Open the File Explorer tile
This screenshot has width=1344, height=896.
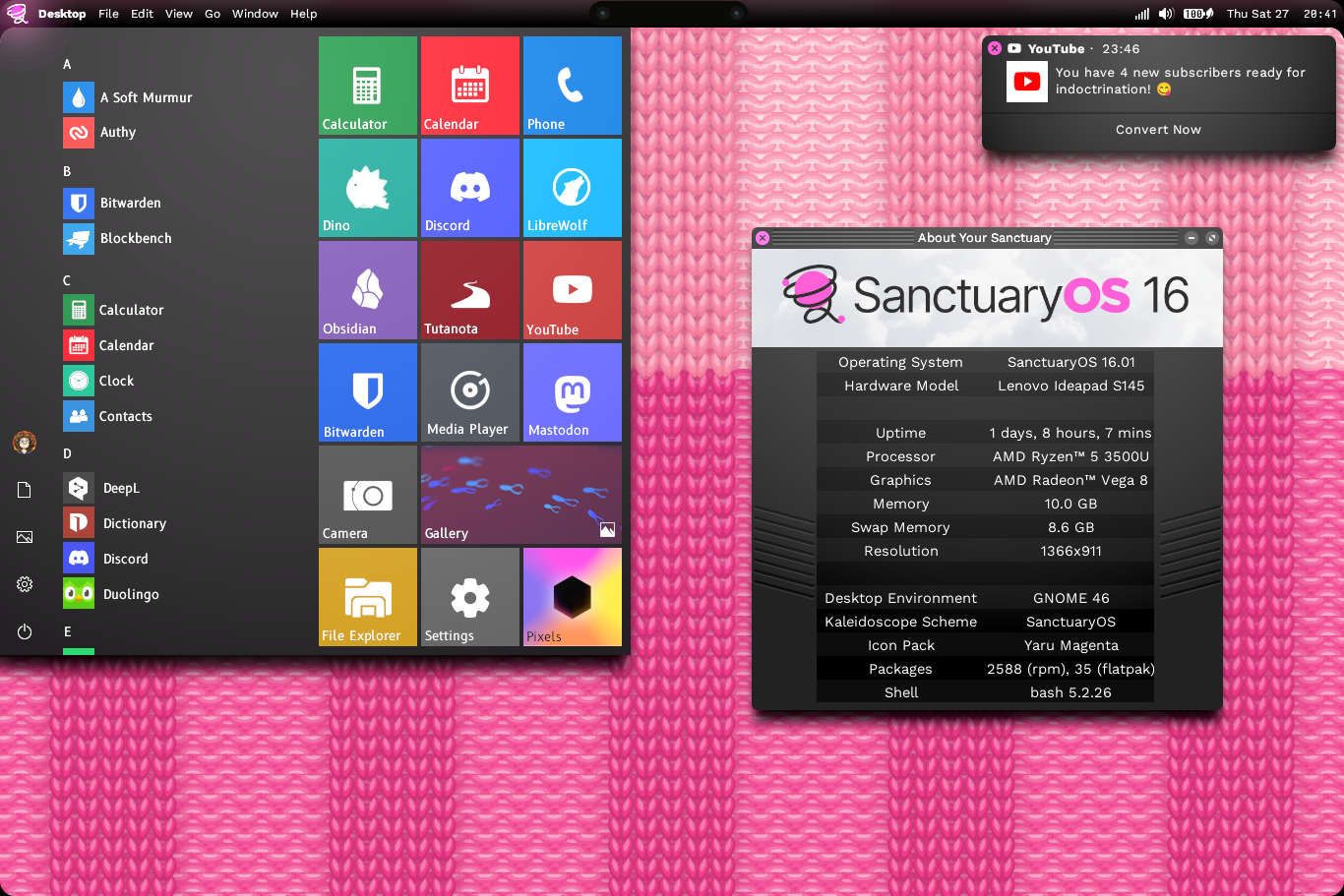(x=367, y=597)
